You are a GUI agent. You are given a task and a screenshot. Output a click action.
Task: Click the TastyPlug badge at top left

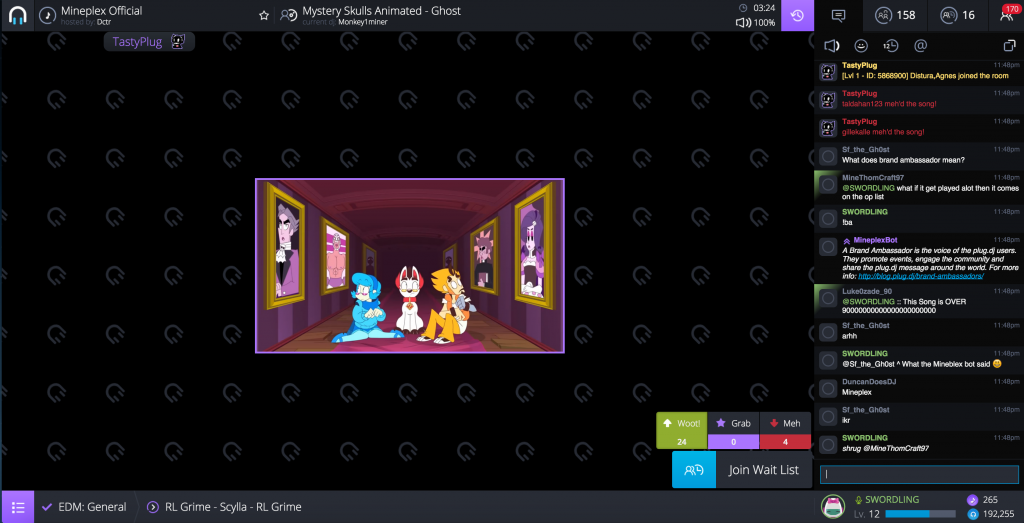(x=149, y=42)
